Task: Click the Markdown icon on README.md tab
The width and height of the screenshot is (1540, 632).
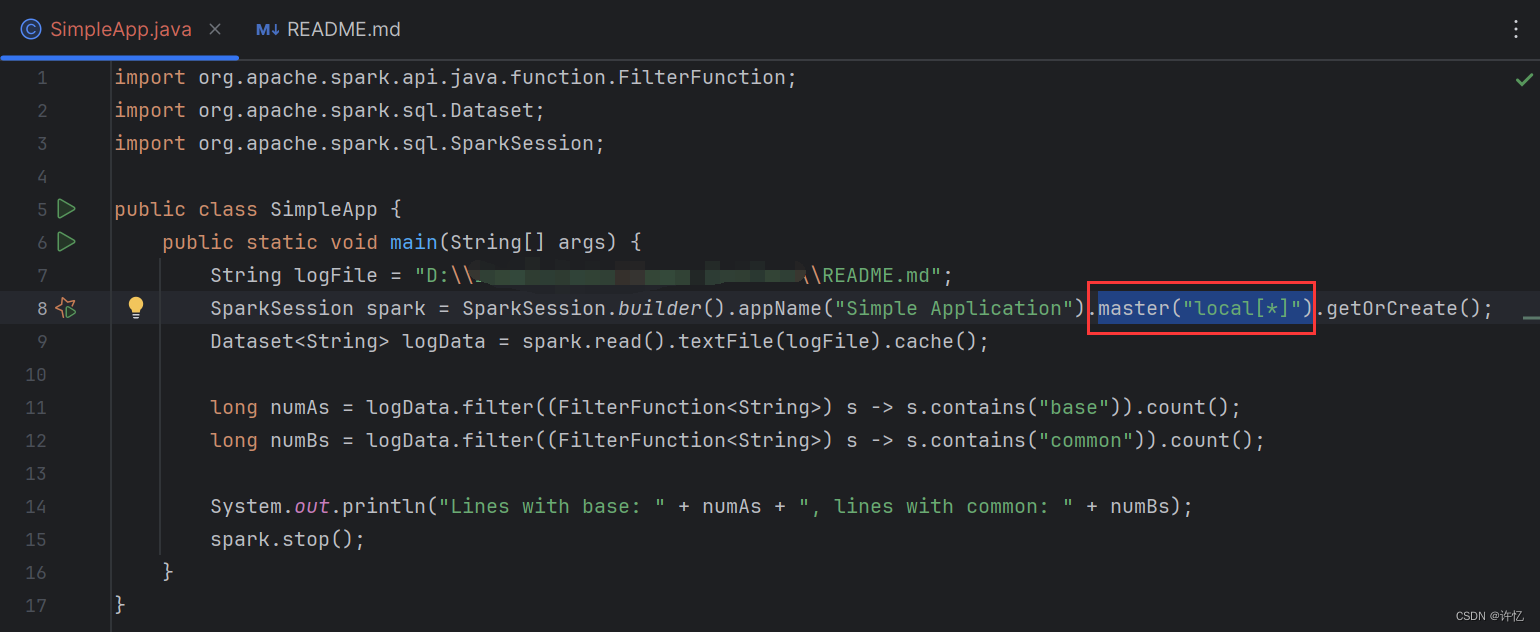Action: pyautogui.click(x=267, y=30)
